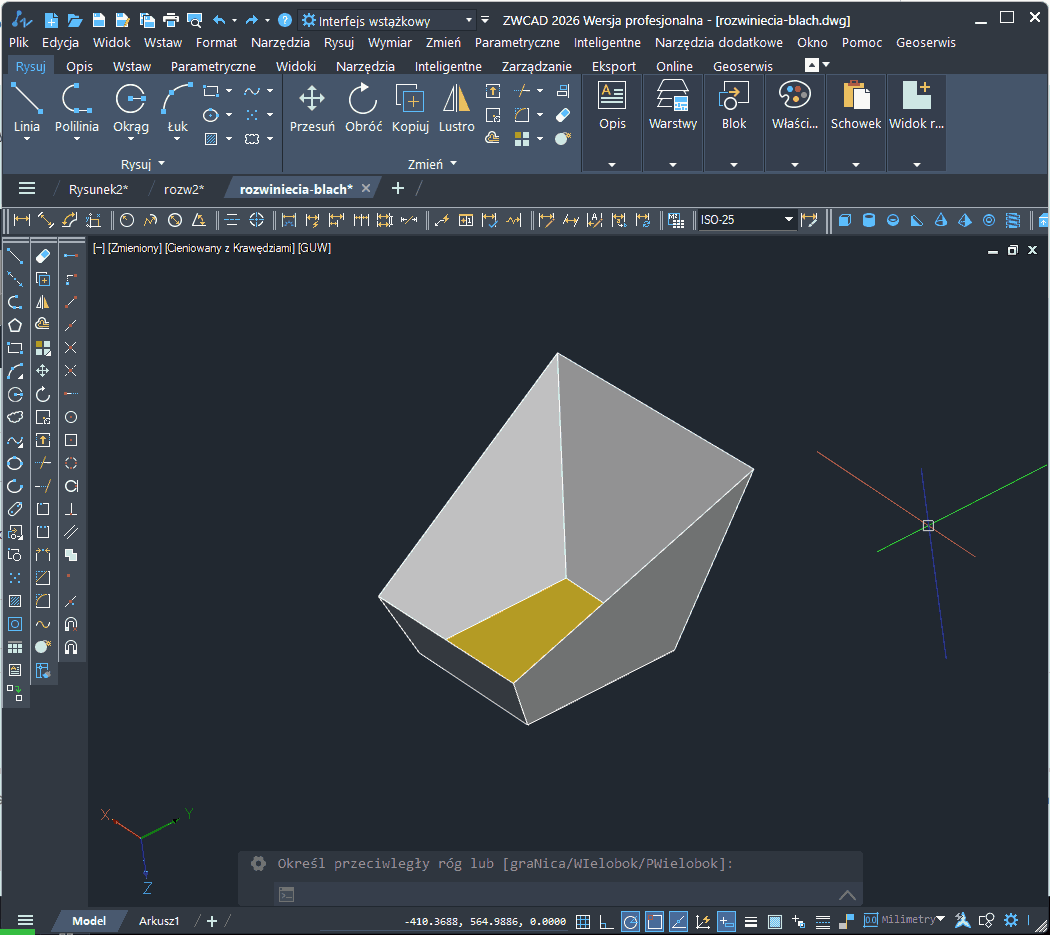
Task: Expand the Widok r... panel dropdown arrow
Action: (x=917, y=165)
